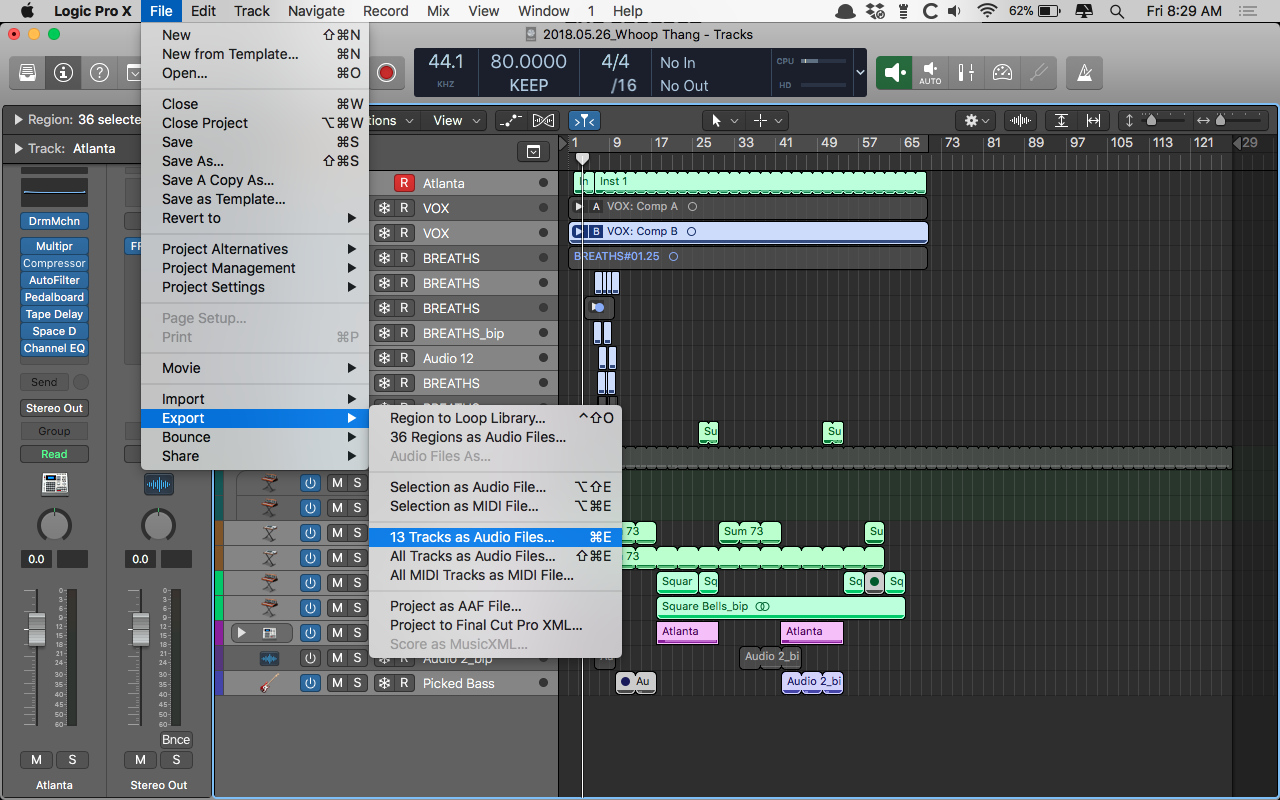The height and width of the screenshot is (800, 1280).
Task: Select Project as AAF File
Action: 495,606
